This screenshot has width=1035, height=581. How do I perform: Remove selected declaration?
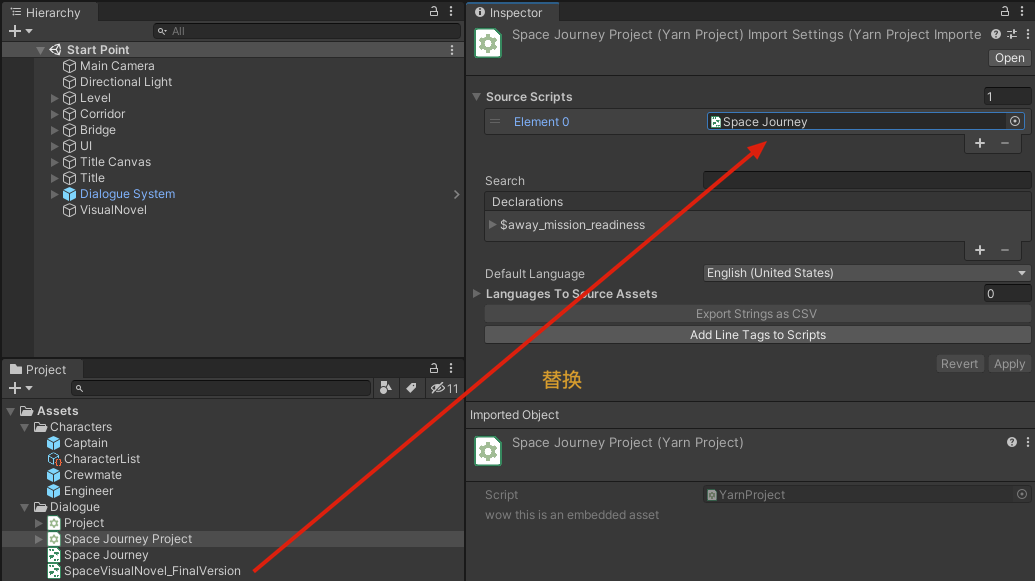(x=1005, y=250)
